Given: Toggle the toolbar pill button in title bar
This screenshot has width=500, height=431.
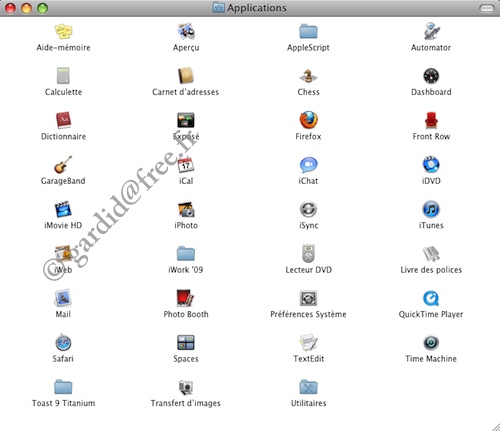Looking at the screenshot, I should pyautogui.click(x=487, y=8).
